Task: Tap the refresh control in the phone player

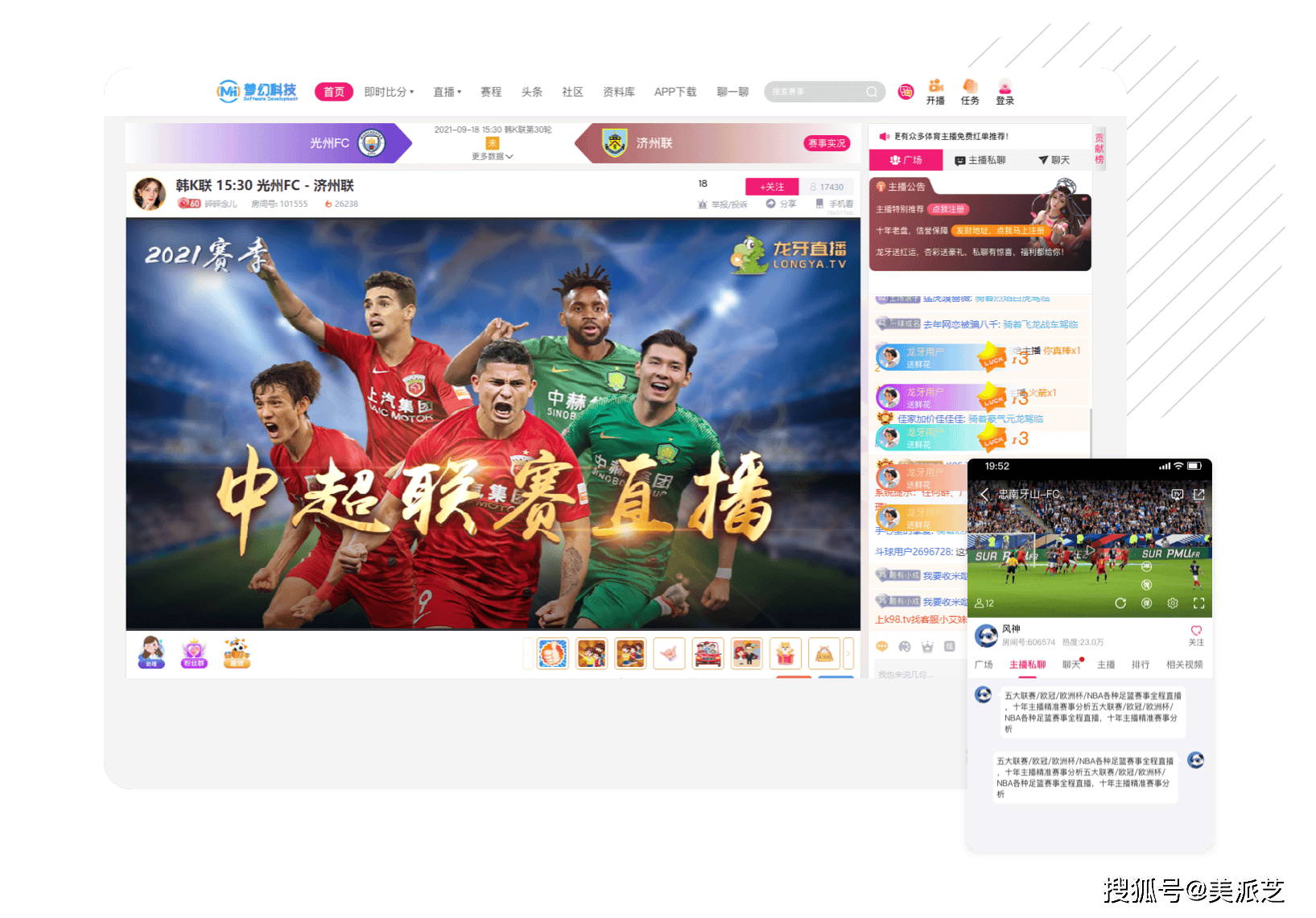Action: 1121,603
